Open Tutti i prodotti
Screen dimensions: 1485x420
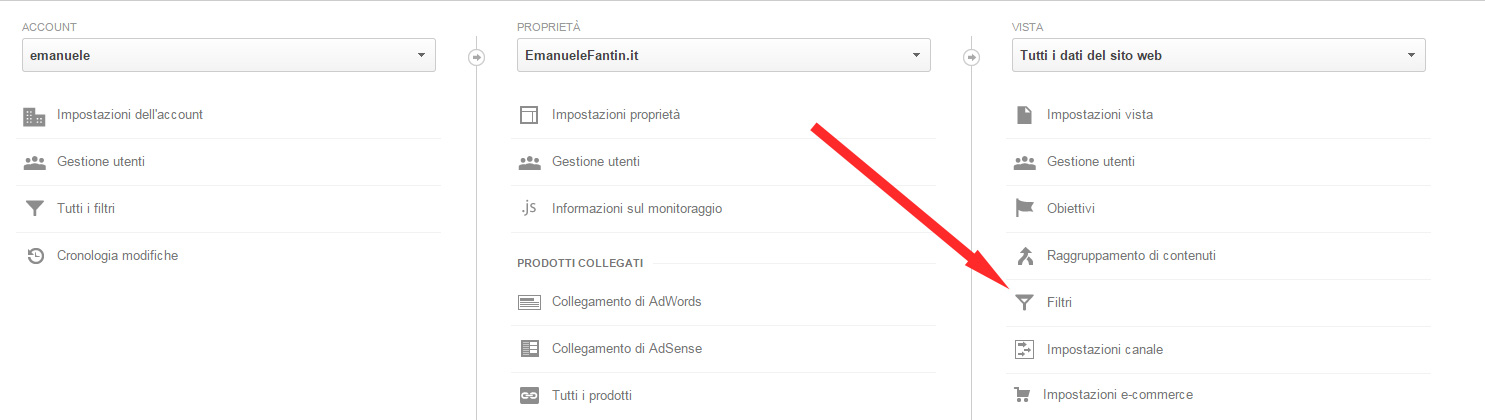coord(592,396)
